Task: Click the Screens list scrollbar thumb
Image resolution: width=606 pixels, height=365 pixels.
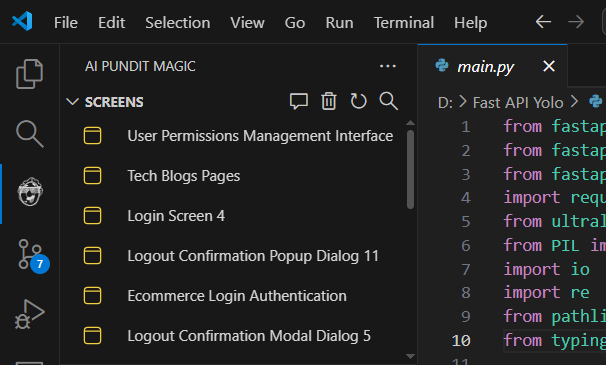Action: tap(410, 169)
